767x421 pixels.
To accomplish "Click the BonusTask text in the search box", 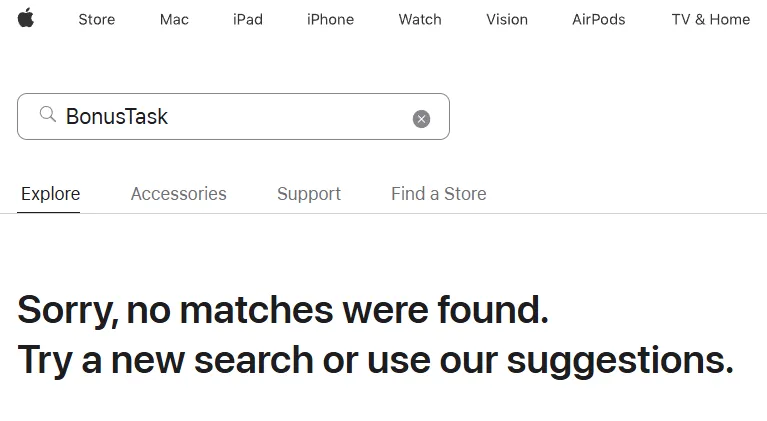I will click(117, 116).
